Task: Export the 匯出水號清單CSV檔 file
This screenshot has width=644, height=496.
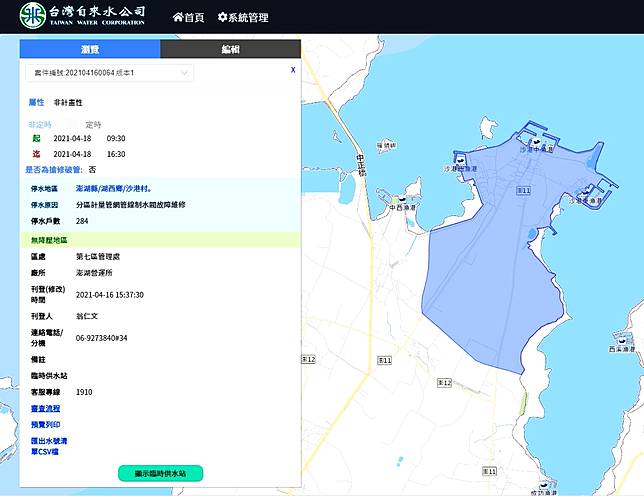Action: (x=48, y=445)
